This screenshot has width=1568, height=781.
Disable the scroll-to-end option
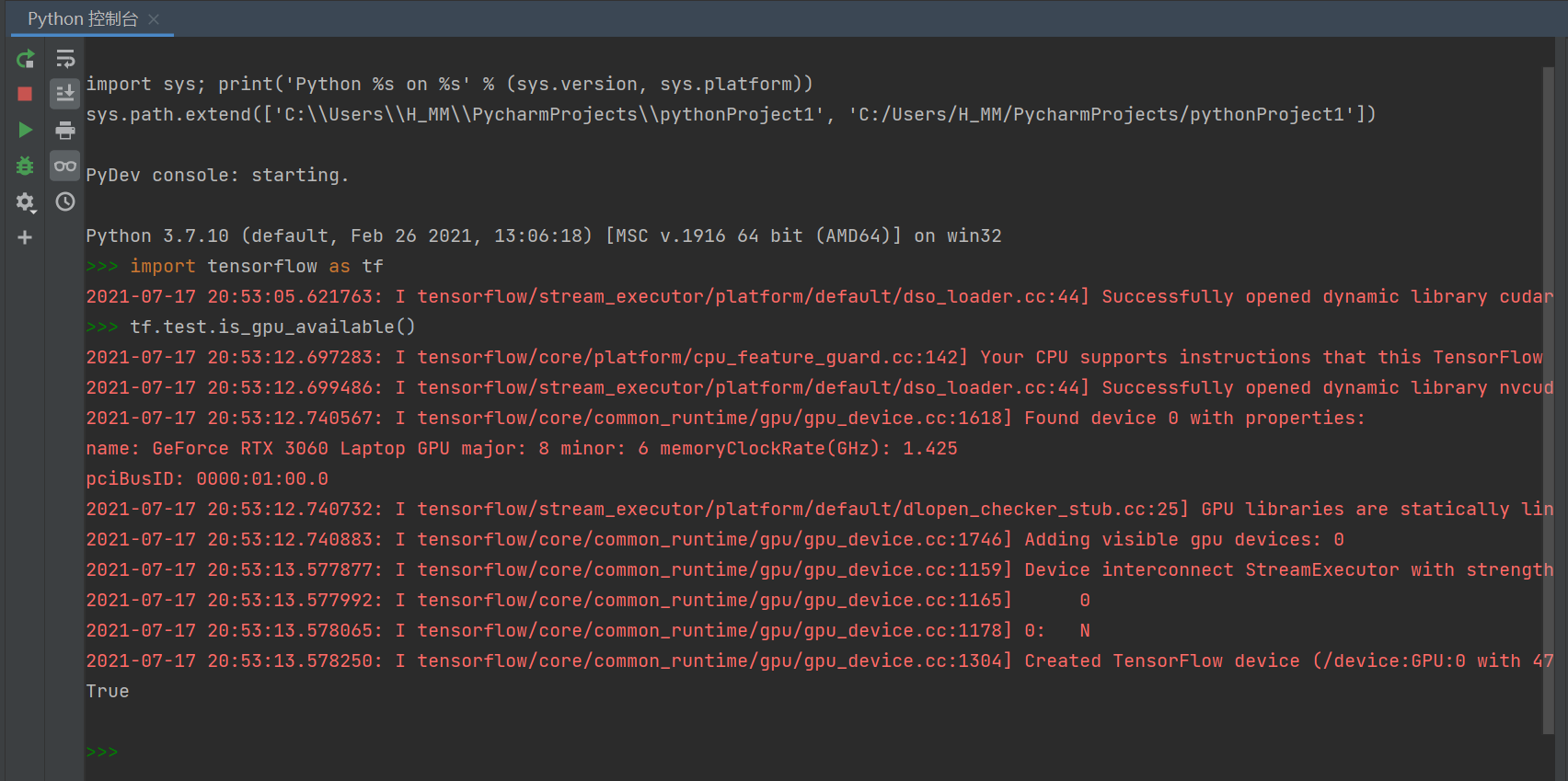[x=64, y=92]
